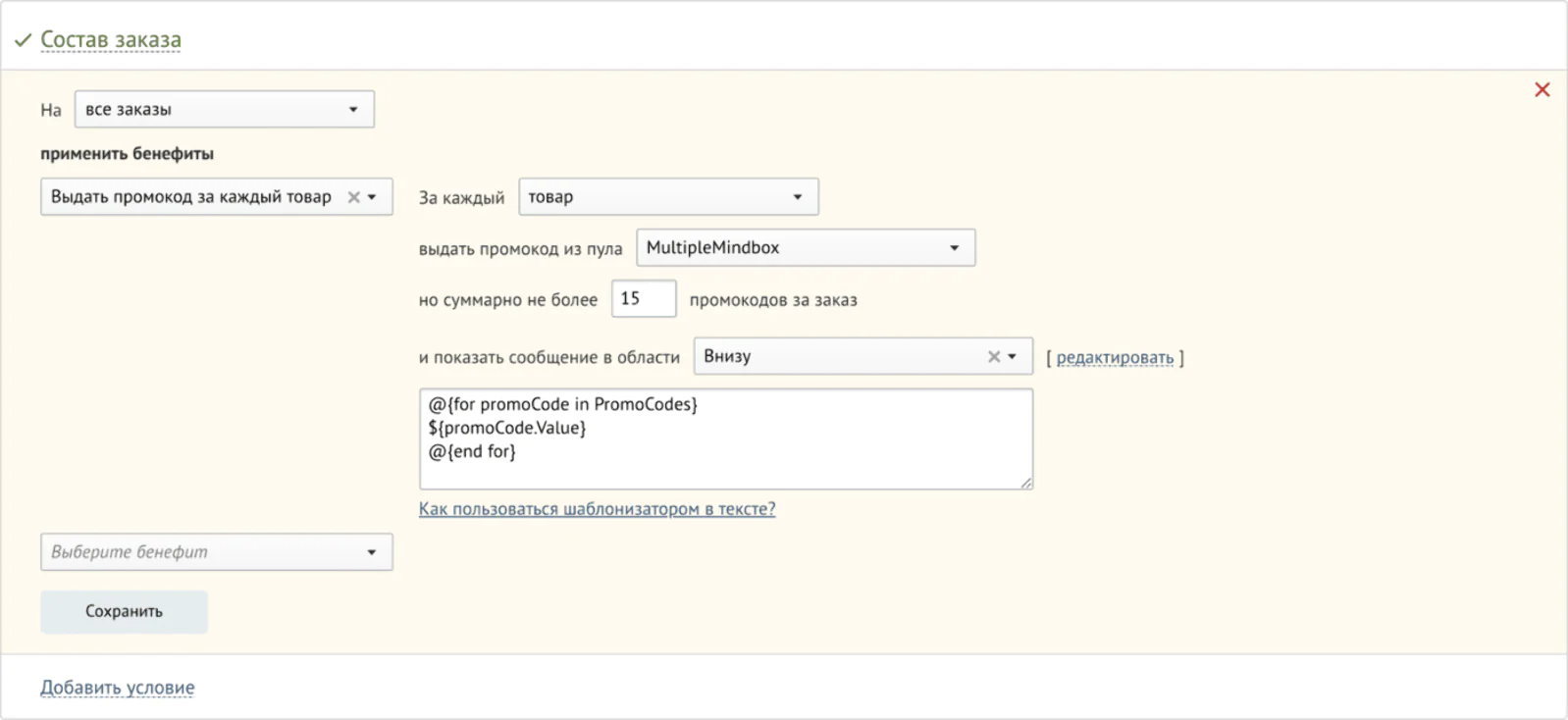Remove condition with the red X icon
This screenshot has width=1568, height=720.
pos(1542,89)
